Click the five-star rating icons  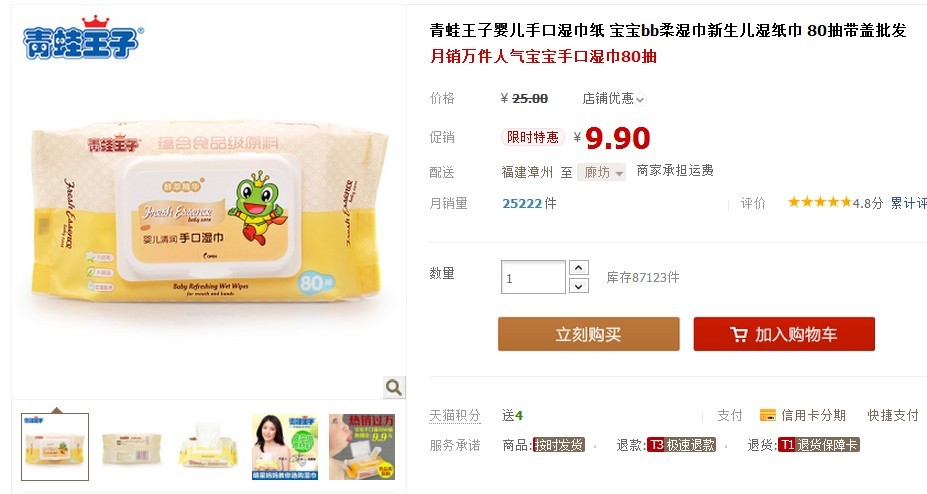pyautogui.click(x=819, y=203)
